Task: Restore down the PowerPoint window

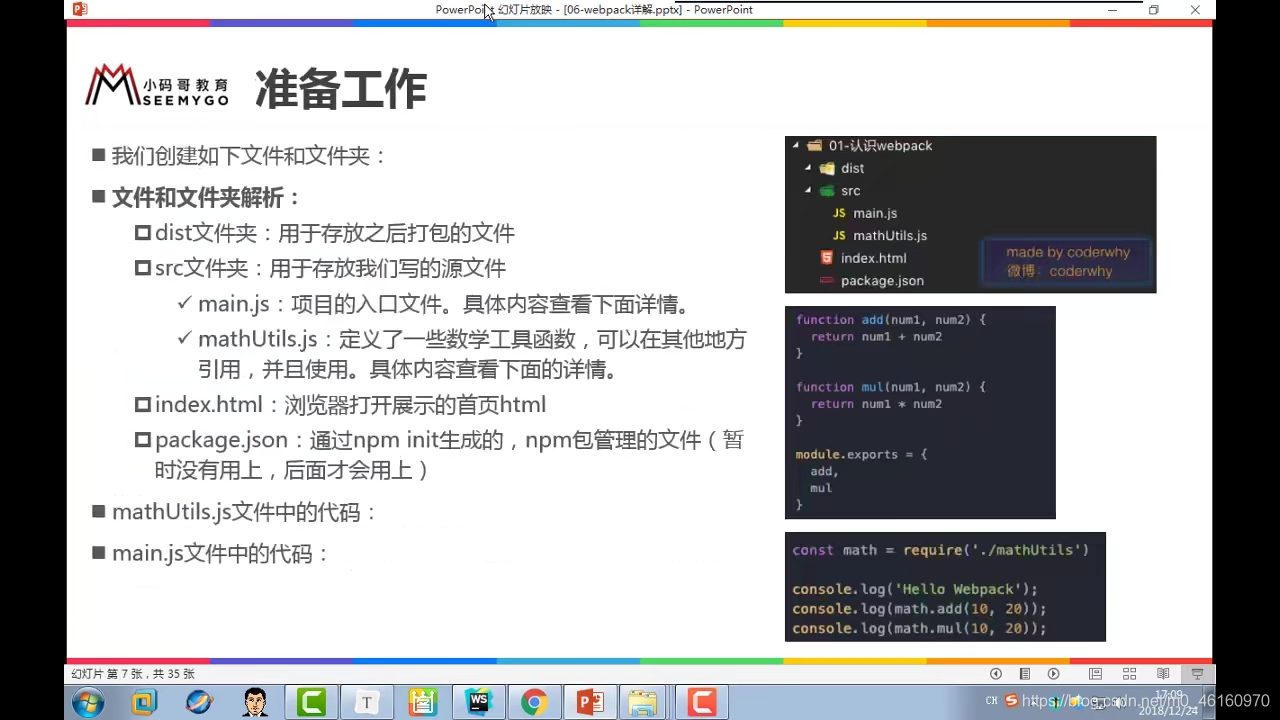Action: tap(1154, 9)
